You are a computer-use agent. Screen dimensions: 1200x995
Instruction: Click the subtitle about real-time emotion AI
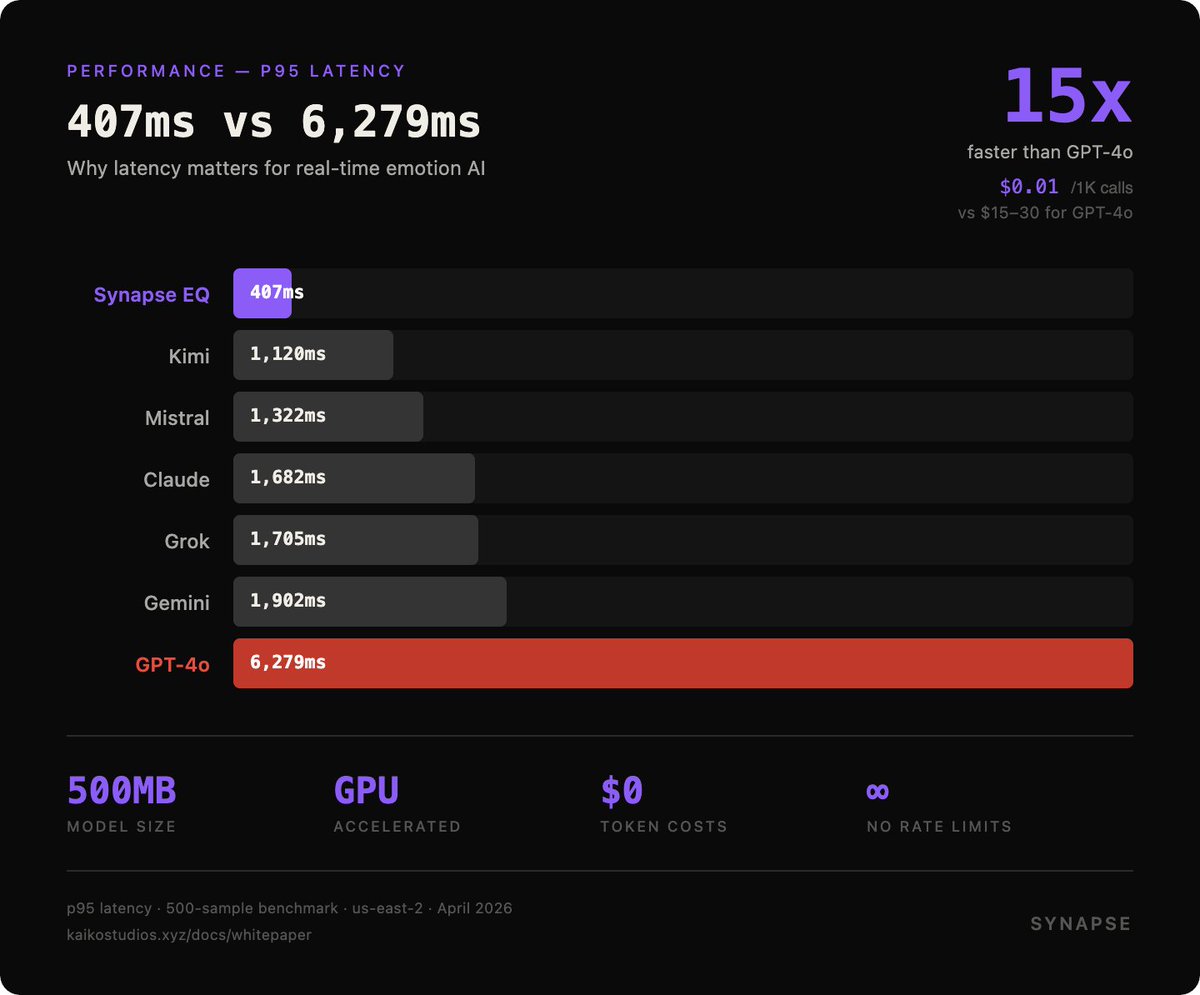point(276,168)
